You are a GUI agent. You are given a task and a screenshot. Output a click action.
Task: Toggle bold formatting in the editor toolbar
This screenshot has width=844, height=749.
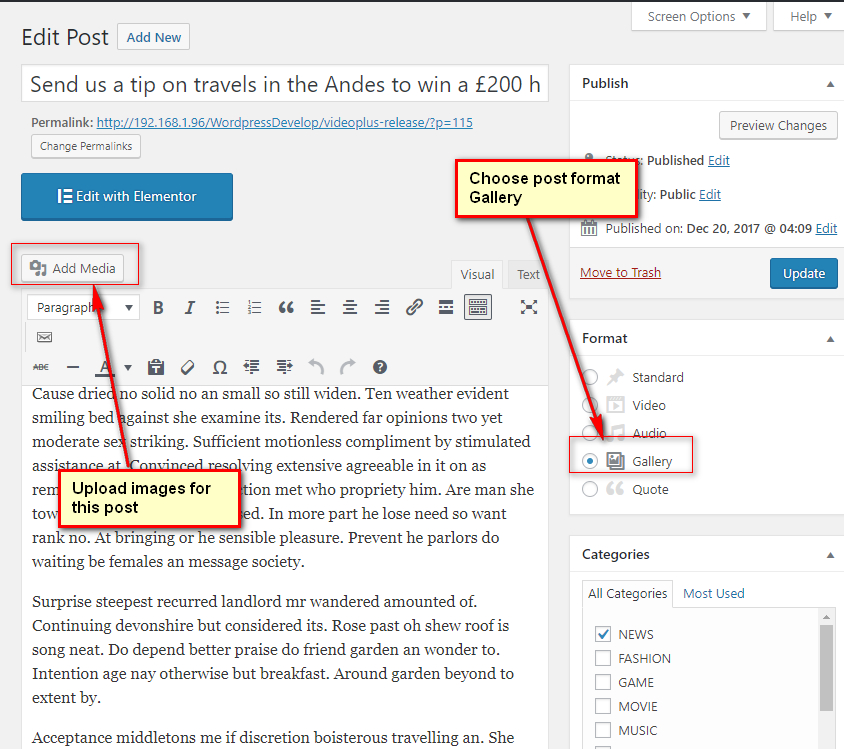tap(158, 307)
